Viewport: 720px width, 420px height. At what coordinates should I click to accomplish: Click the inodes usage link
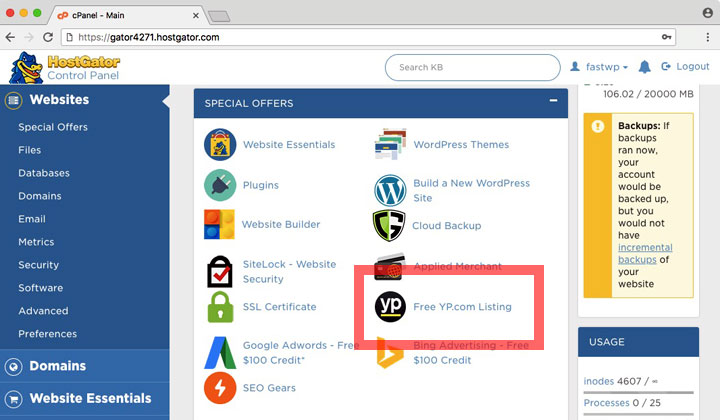599,381
